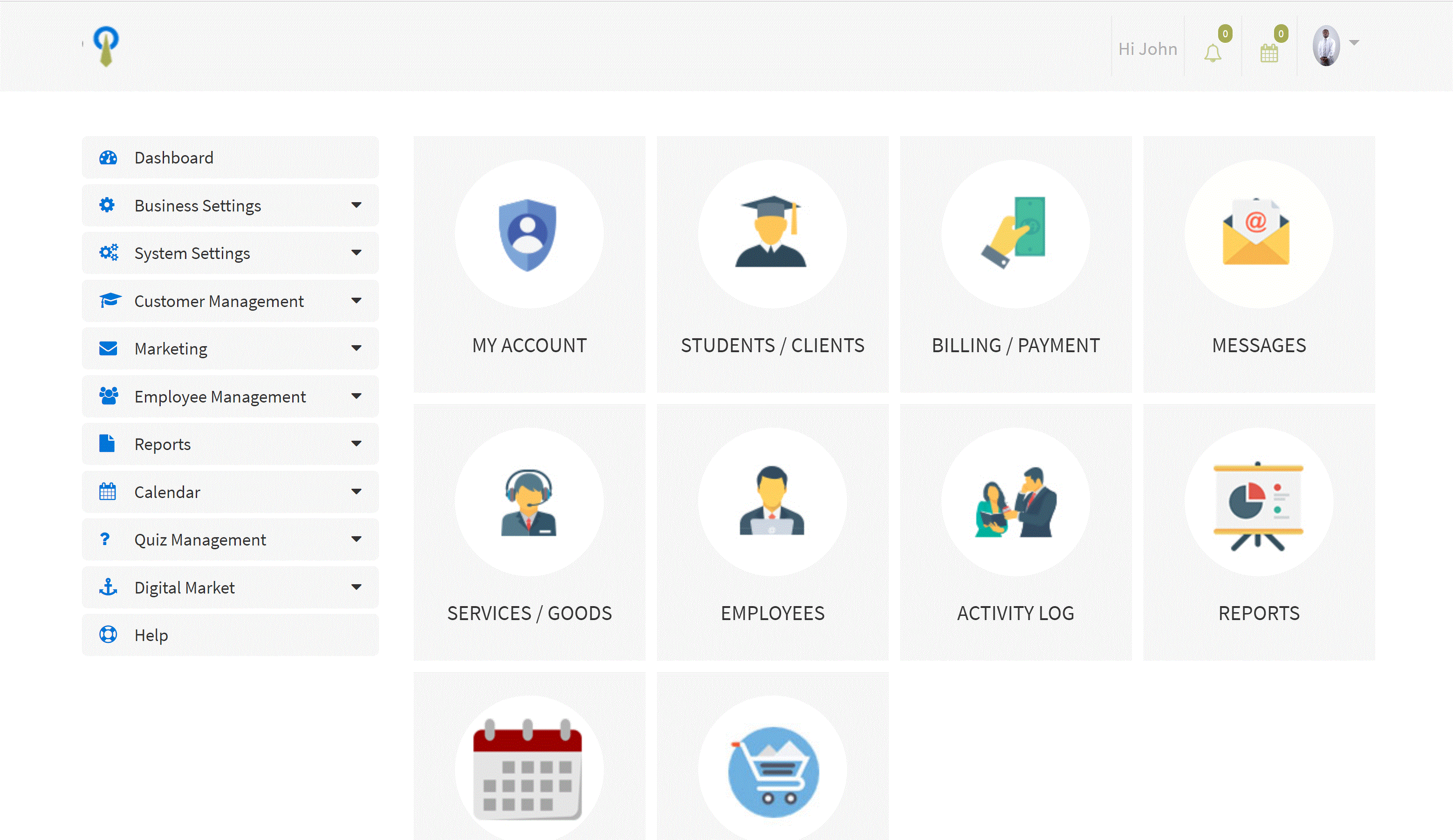The height and width of the screenshot is (840, 1453).
Task: Expand the Quiz Management dropdown arrow
Action: pyautogui.click(x=356, y=539)
